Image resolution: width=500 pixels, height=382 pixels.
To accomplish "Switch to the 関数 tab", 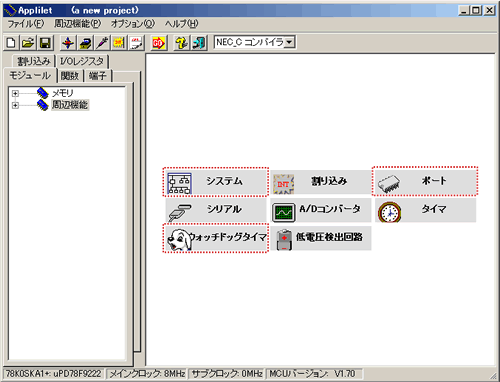I will point(70,76).
